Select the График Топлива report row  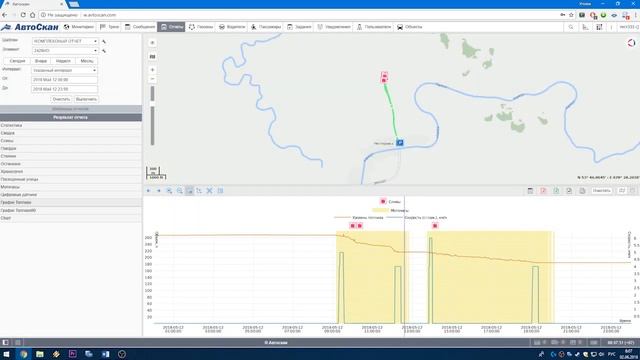pos(71,202)
